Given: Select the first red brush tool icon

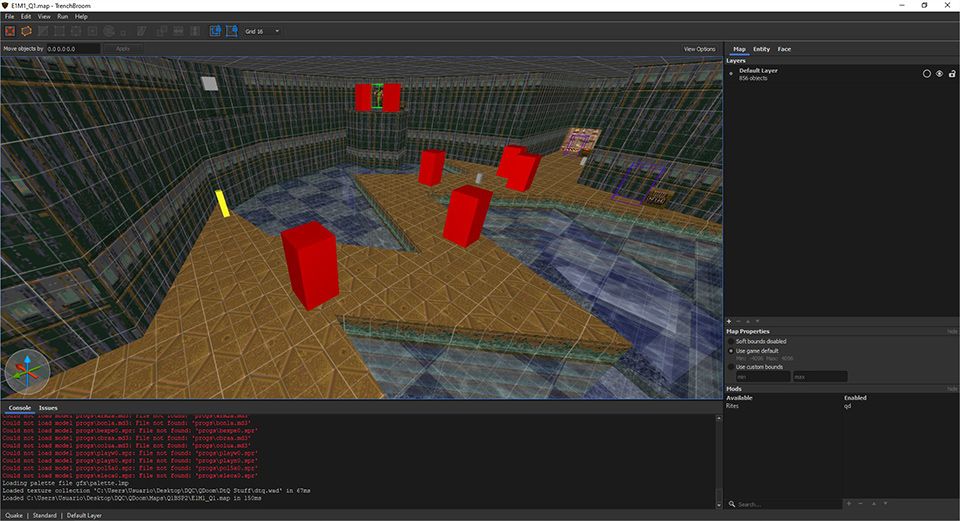Looking at the screenshot, I should [10, 31].
